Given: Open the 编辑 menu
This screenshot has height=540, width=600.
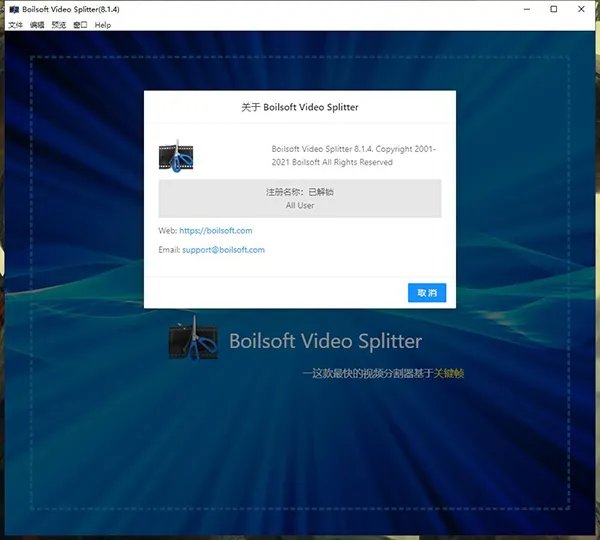Looking at the screenshot, I should 37,25.
